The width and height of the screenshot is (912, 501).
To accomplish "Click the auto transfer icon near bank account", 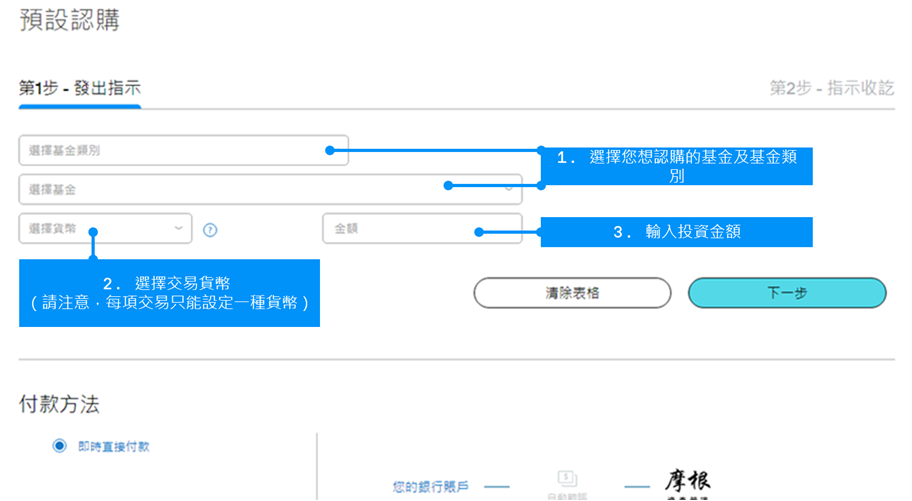I will click(567, 481).
